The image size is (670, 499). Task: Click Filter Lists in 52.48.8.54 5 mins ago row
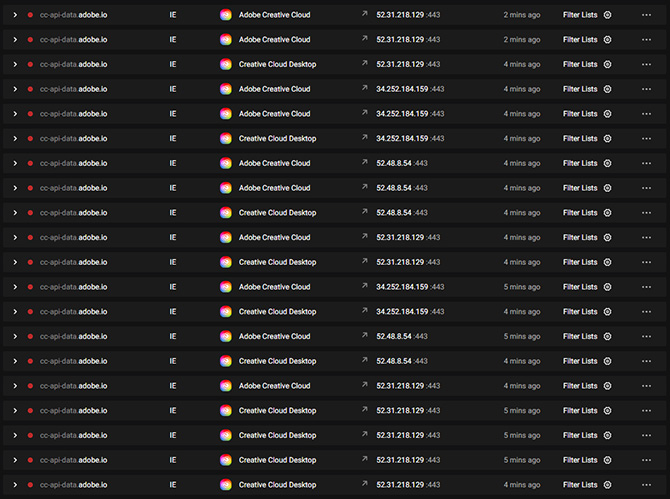(x=580, y=337)
